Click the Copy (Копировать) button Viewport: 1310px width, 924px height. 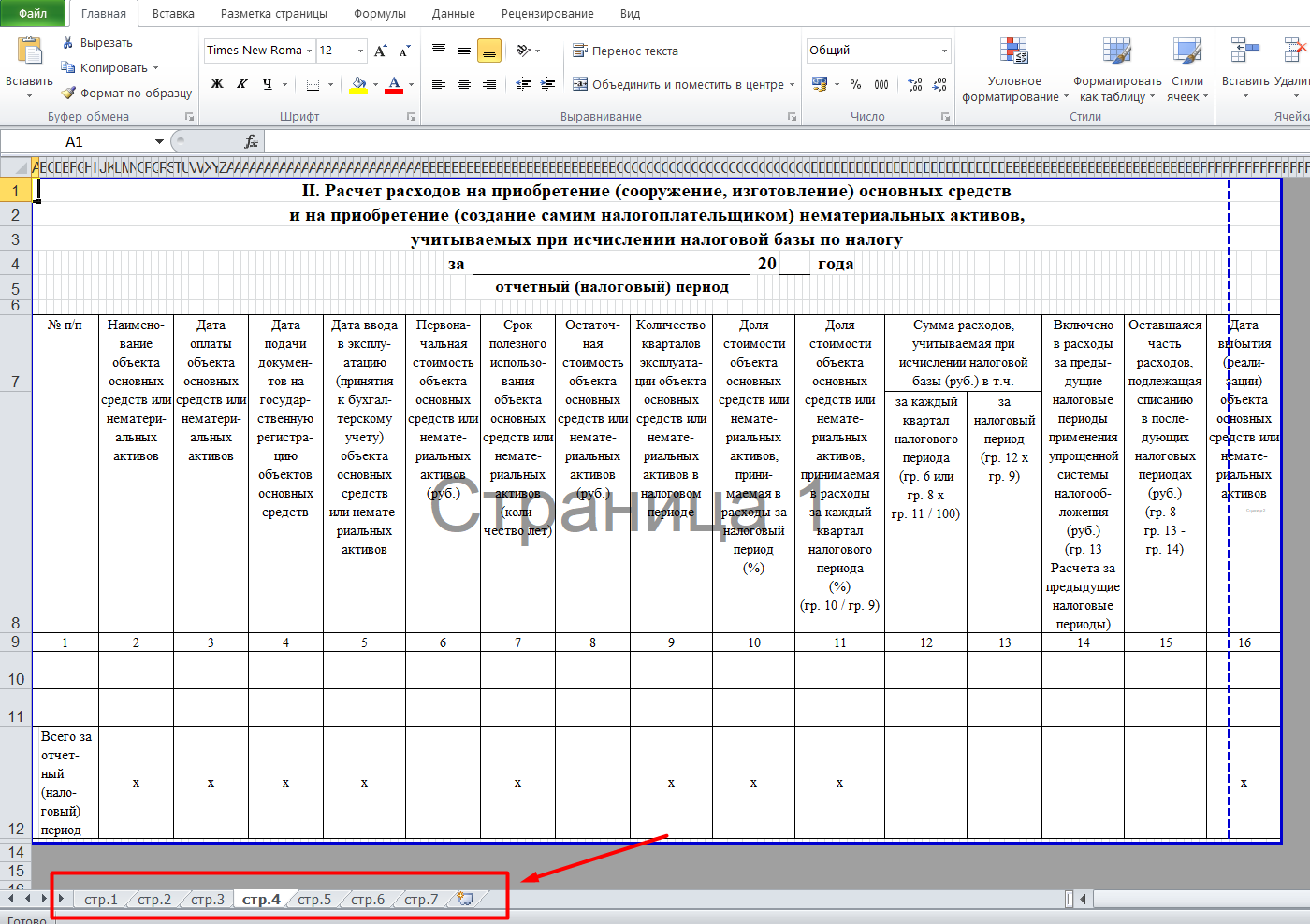pyautogui.click(x=109, y=67)
